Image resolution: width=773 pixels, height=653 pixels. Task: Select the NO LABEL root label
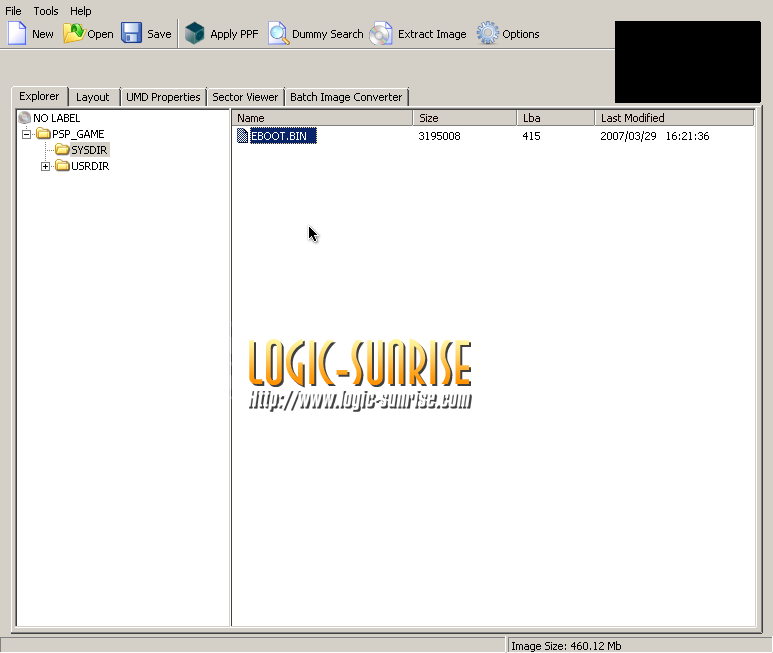pos(56,118)
